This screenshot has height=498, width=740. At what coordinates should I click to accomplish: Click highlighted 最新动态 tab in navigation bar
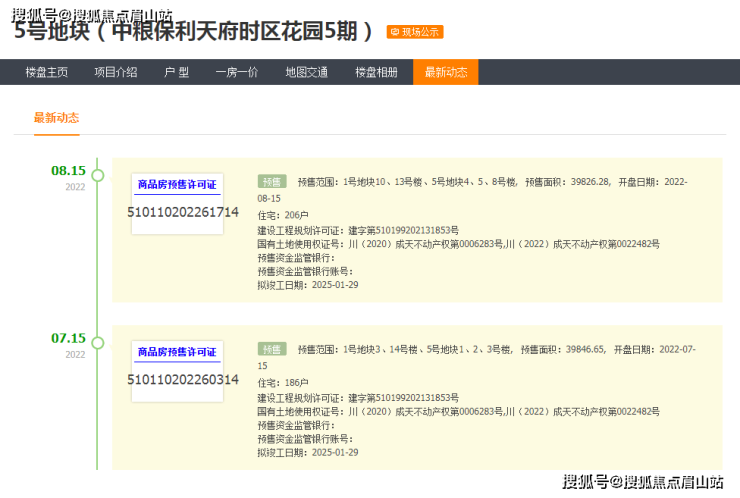pyautogui.click(x=445, y=72)
